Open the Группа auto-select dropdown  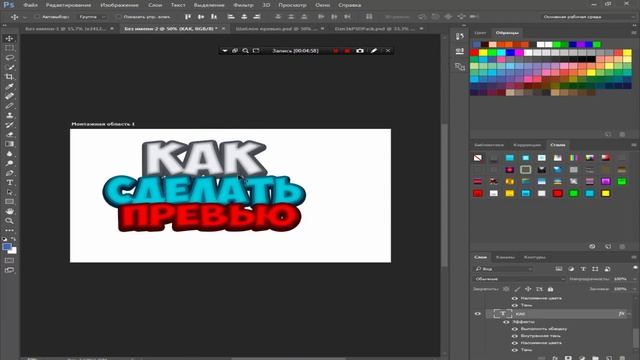93,17
